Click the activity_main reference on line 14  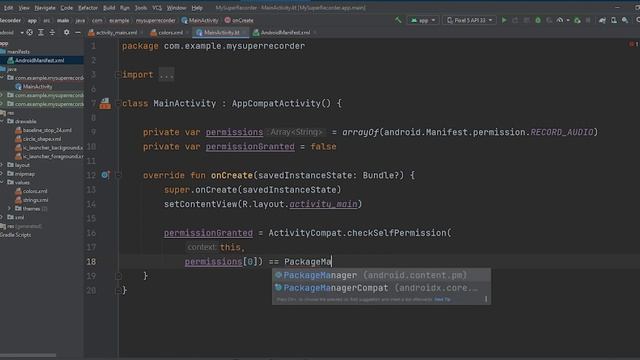pos(323,204)
